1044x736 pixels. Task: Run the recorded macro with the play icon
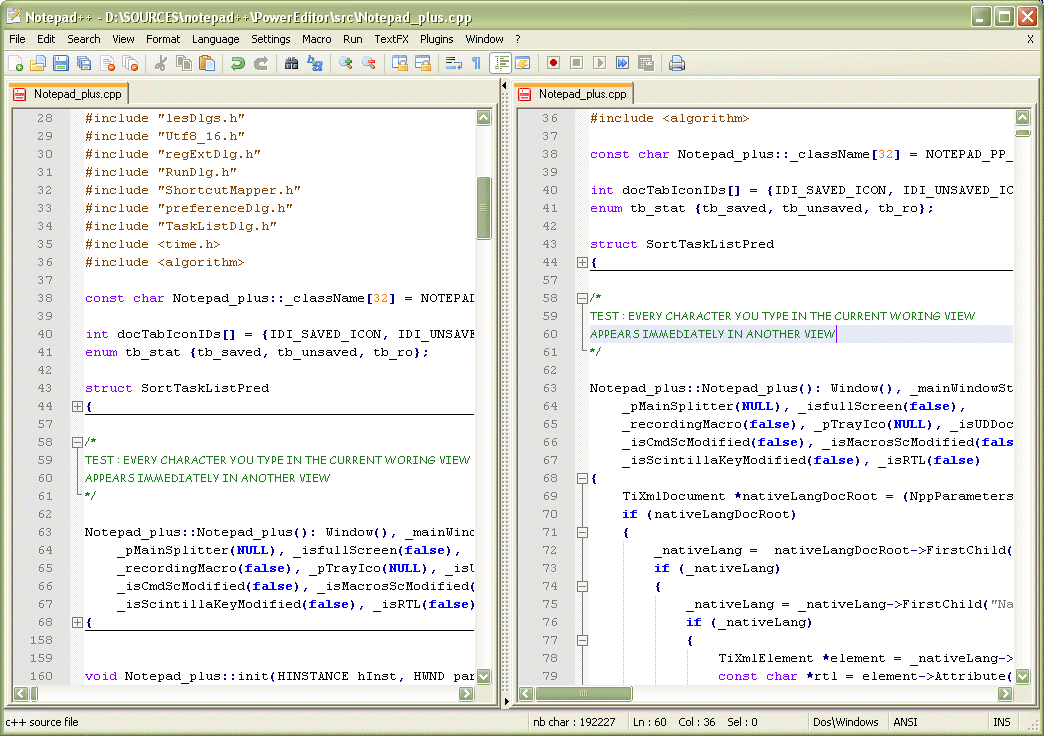600,62
